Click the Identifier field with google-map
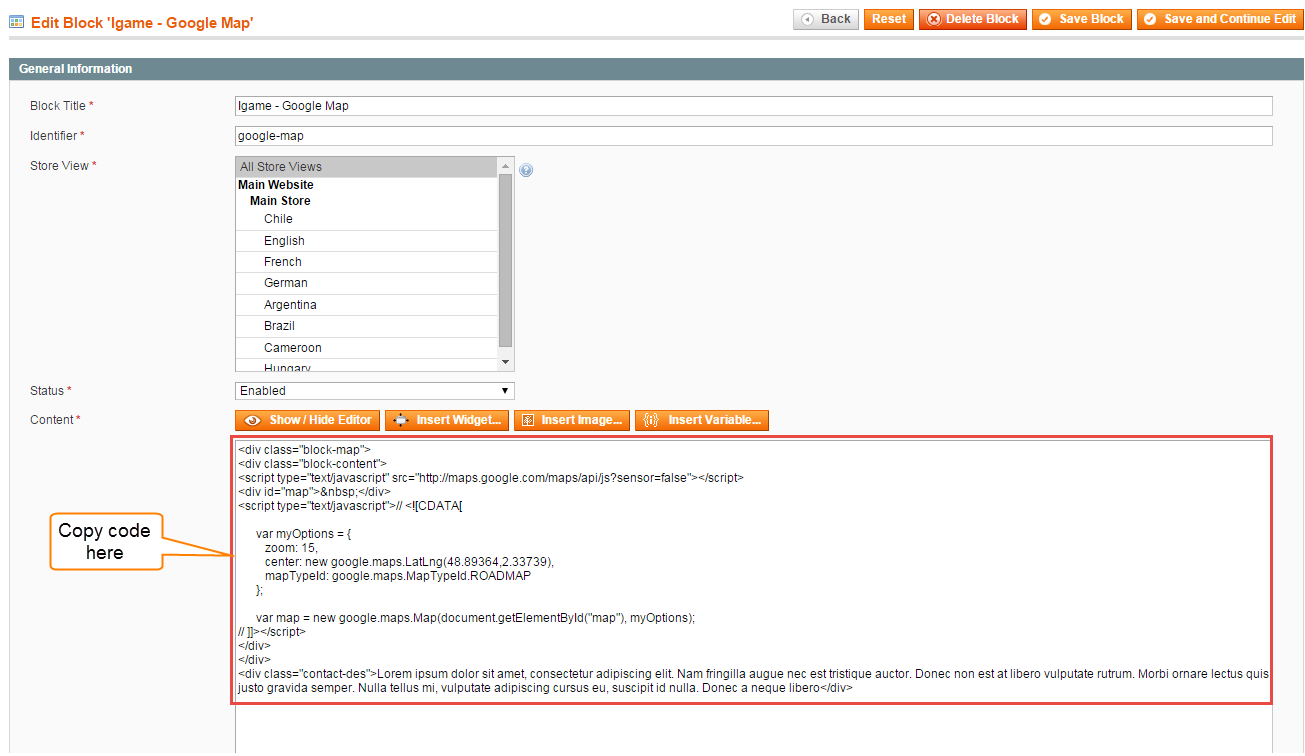This screenshot has height=756, width=1305. 754,136
